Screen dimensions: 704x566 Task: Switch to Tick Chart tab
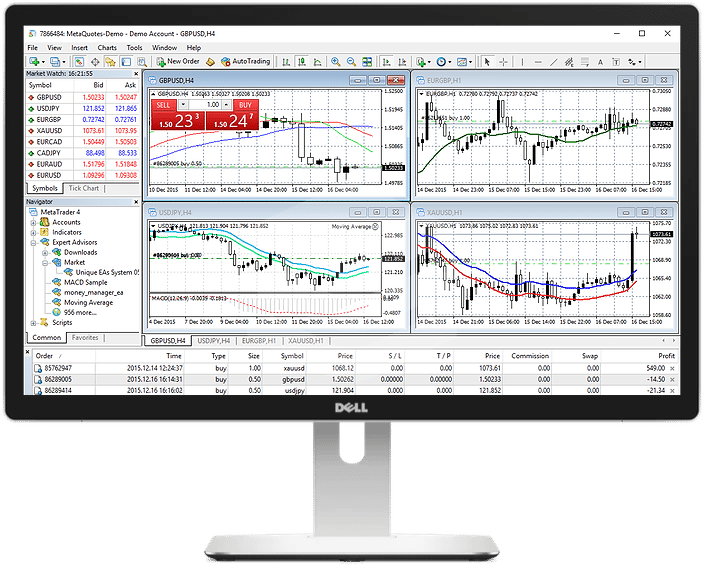point(84,189)
